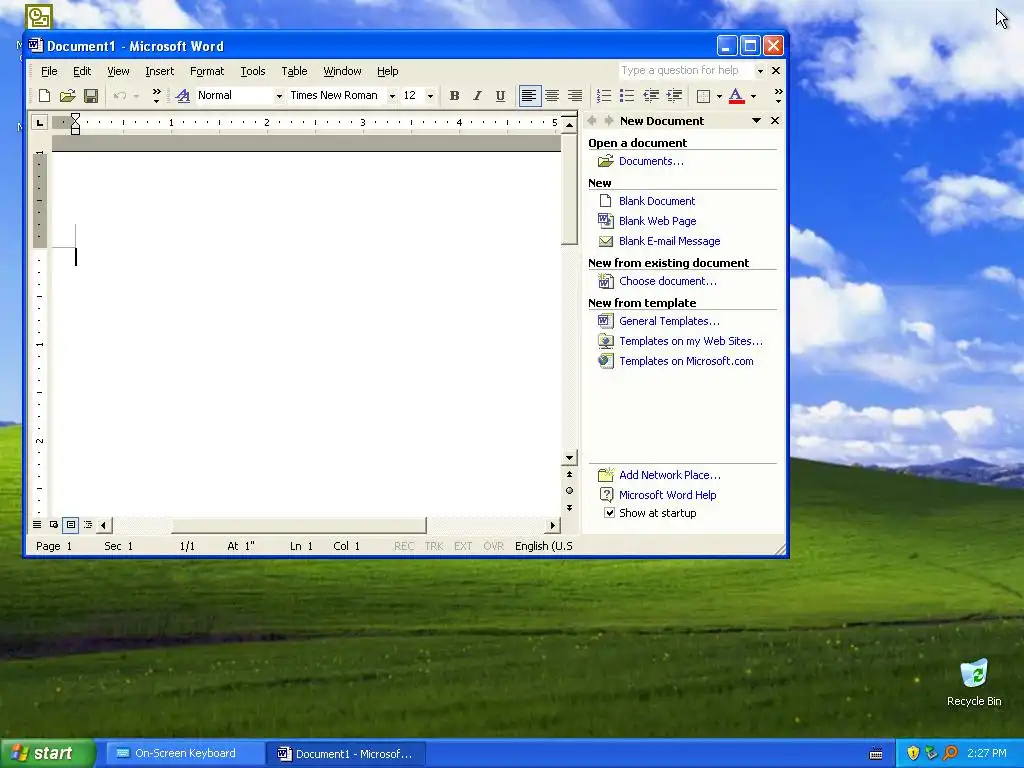This screenshot has height=768, width=1024.
Task: Open the View menu
Action: 118,71
